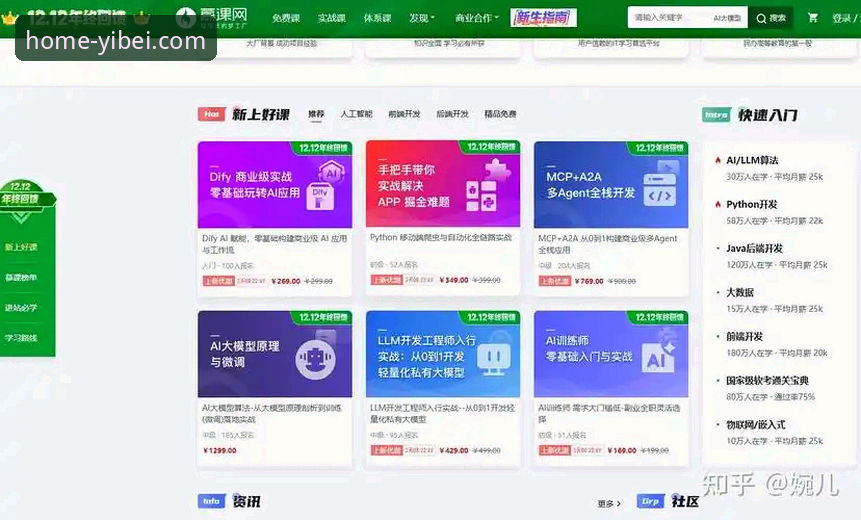Click the 登录 login link
The width and height of the screenshot is (861, 520).
point(842,18)
